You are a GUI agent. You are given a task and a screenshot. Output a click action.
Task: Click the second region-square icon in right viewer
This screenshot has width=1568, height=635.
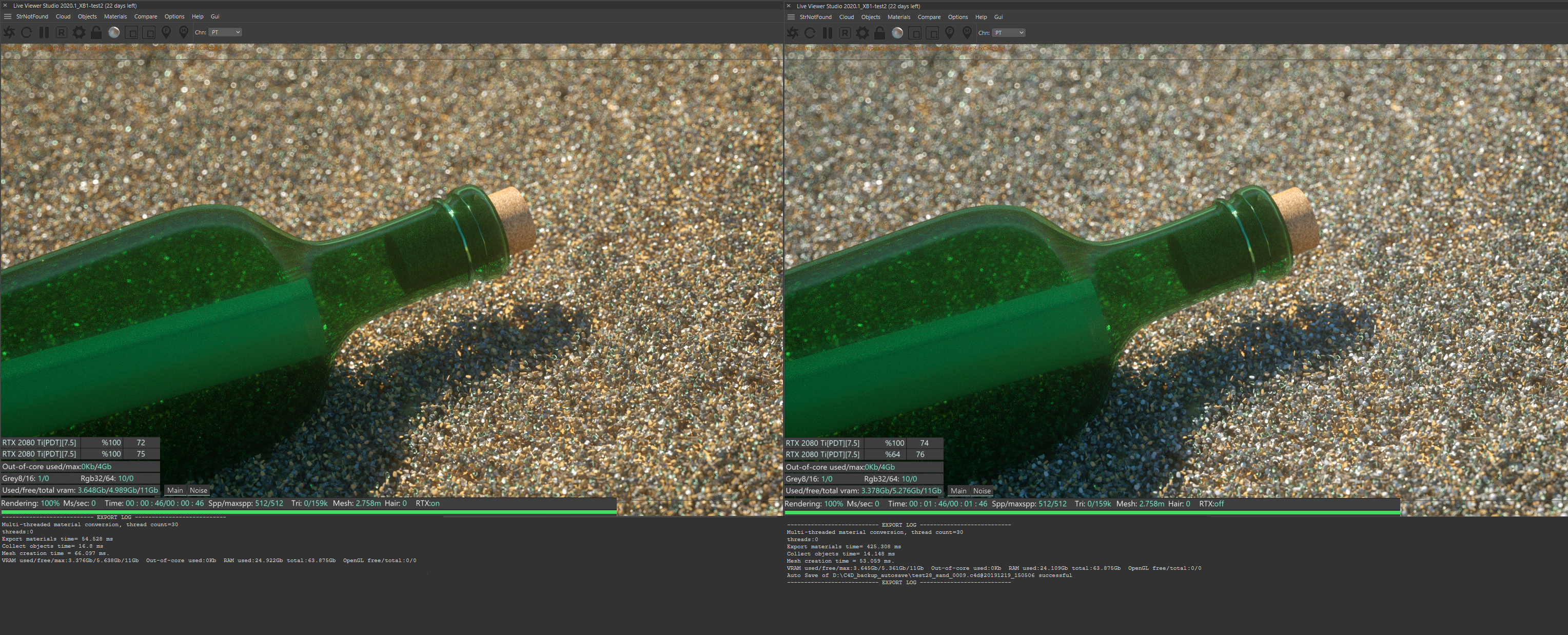(932, 33)
